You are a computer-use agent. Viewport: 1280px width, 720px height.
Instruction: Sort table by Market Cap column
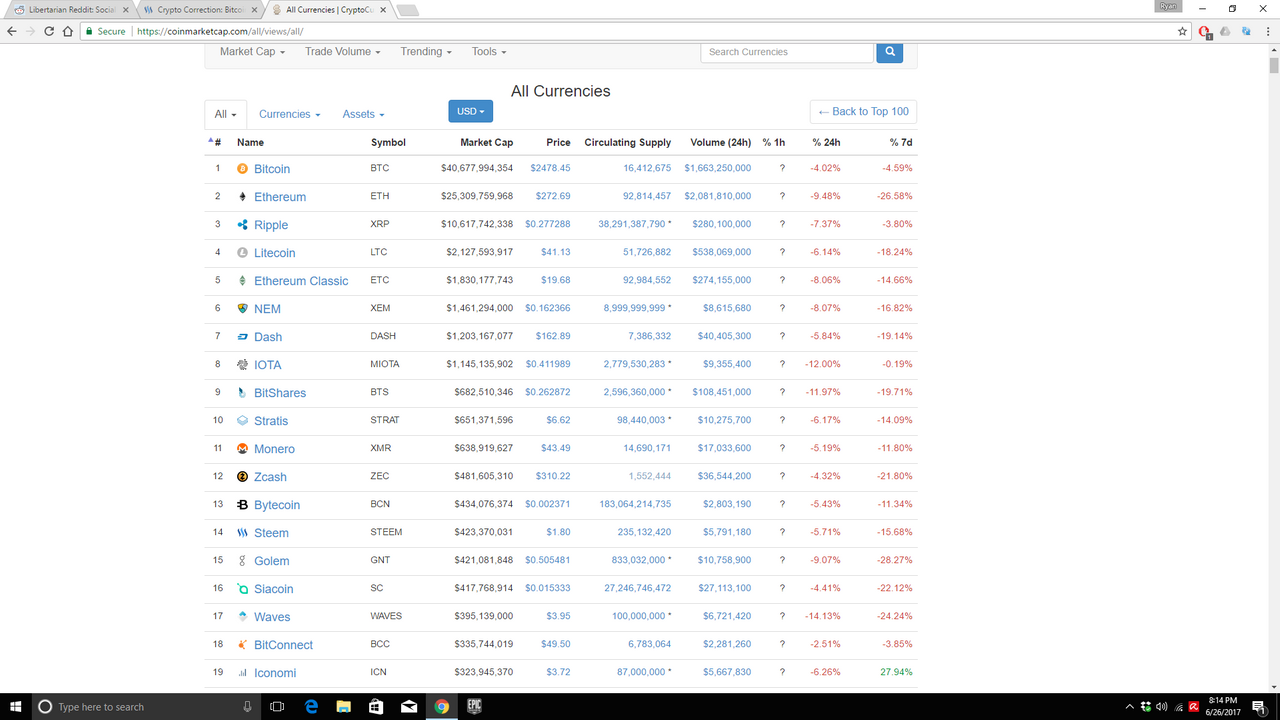coord(486,142)
